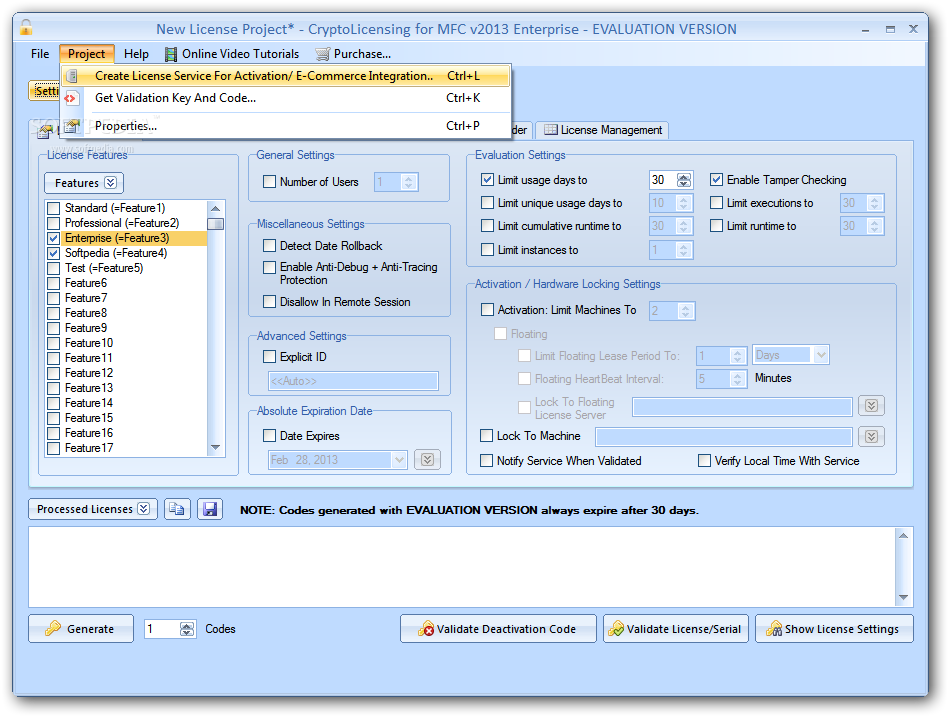949x717 pixels.
Task: Check Limit unique usage days to
Action: 487,203
